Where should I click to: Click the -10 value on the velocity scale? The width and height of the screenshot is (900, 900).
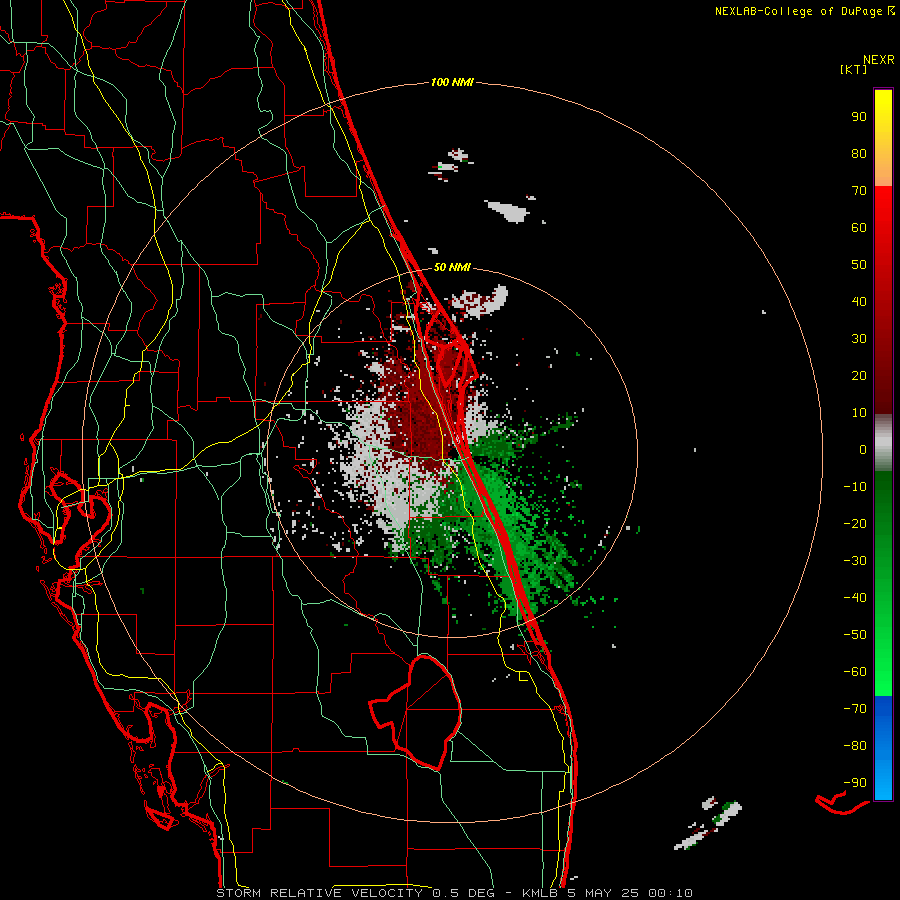(855, 487)
